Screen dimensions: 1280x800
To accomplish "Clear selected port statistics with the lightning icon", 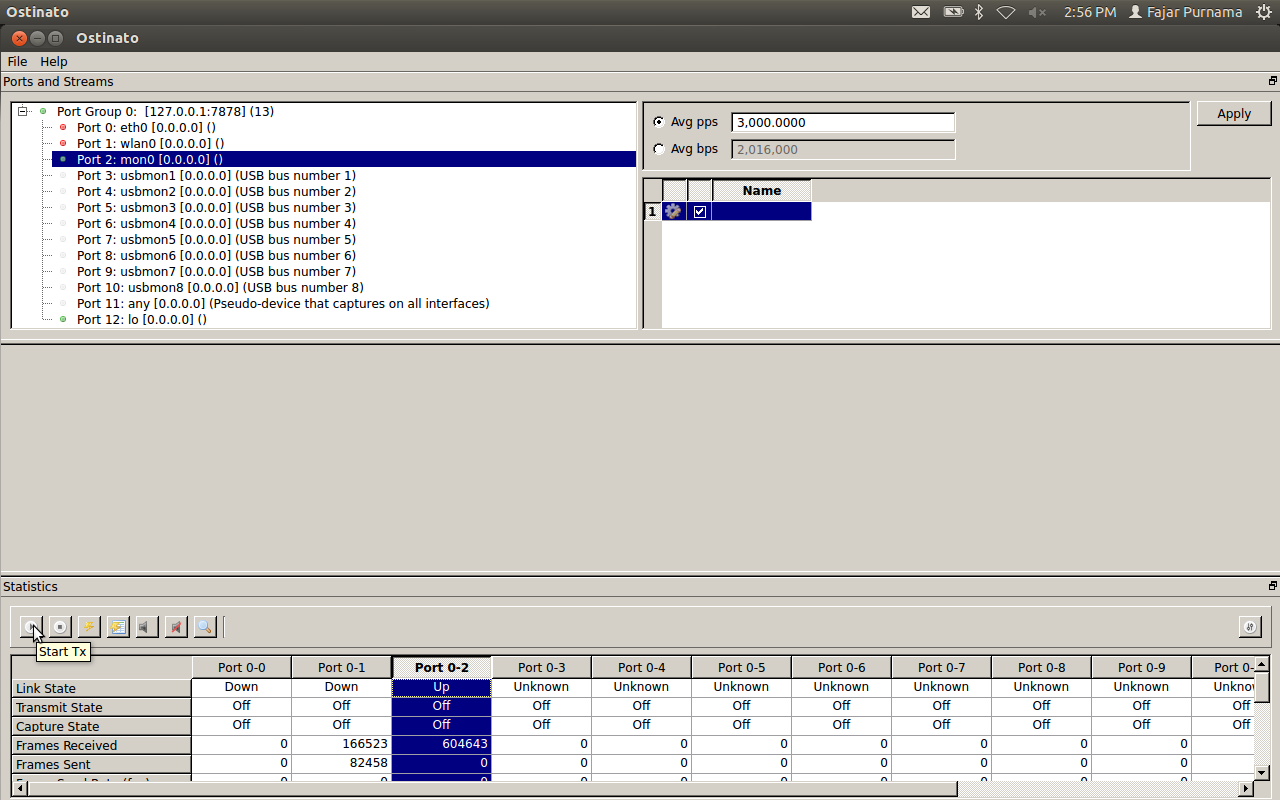I will tap(89, 627).
